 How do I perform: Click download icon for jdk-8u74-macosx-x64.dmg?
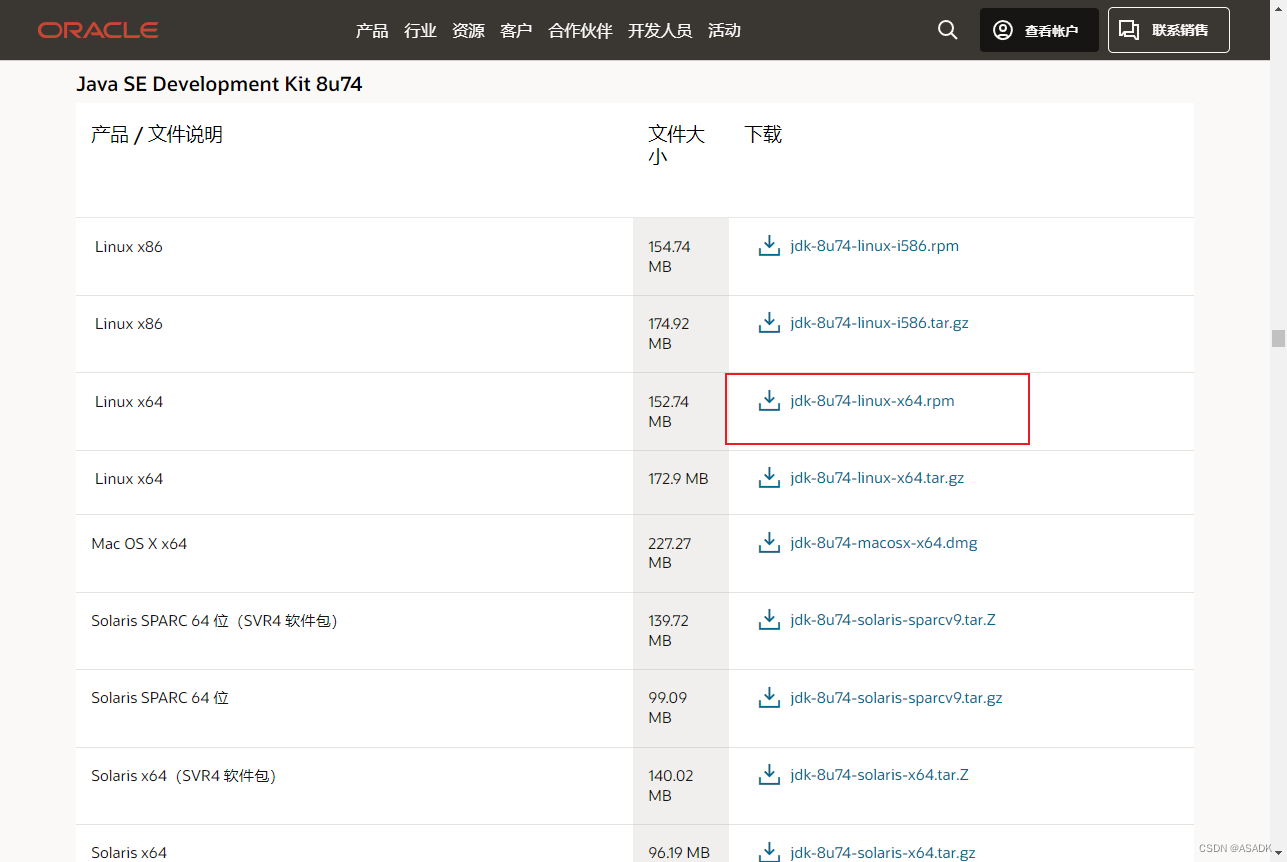coord(769,543)
